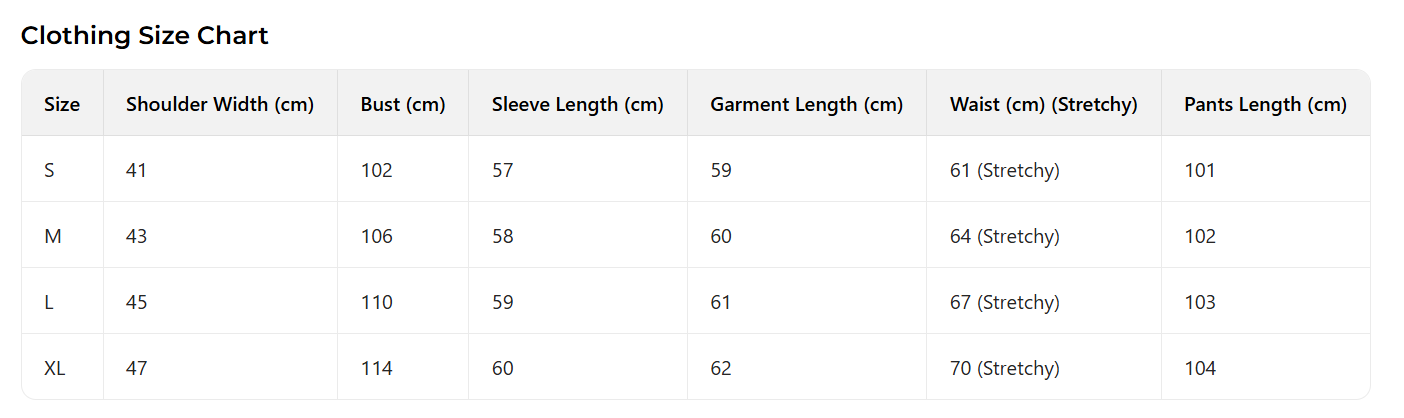Click the pants length value 102
Image resolution: width=1404 pixels, height=418 pixels.
click(1200, 236)
